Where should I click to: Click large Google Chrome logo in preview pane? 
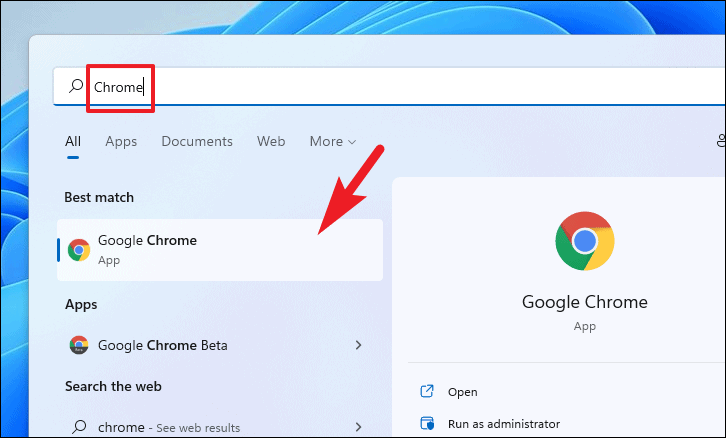585,241
